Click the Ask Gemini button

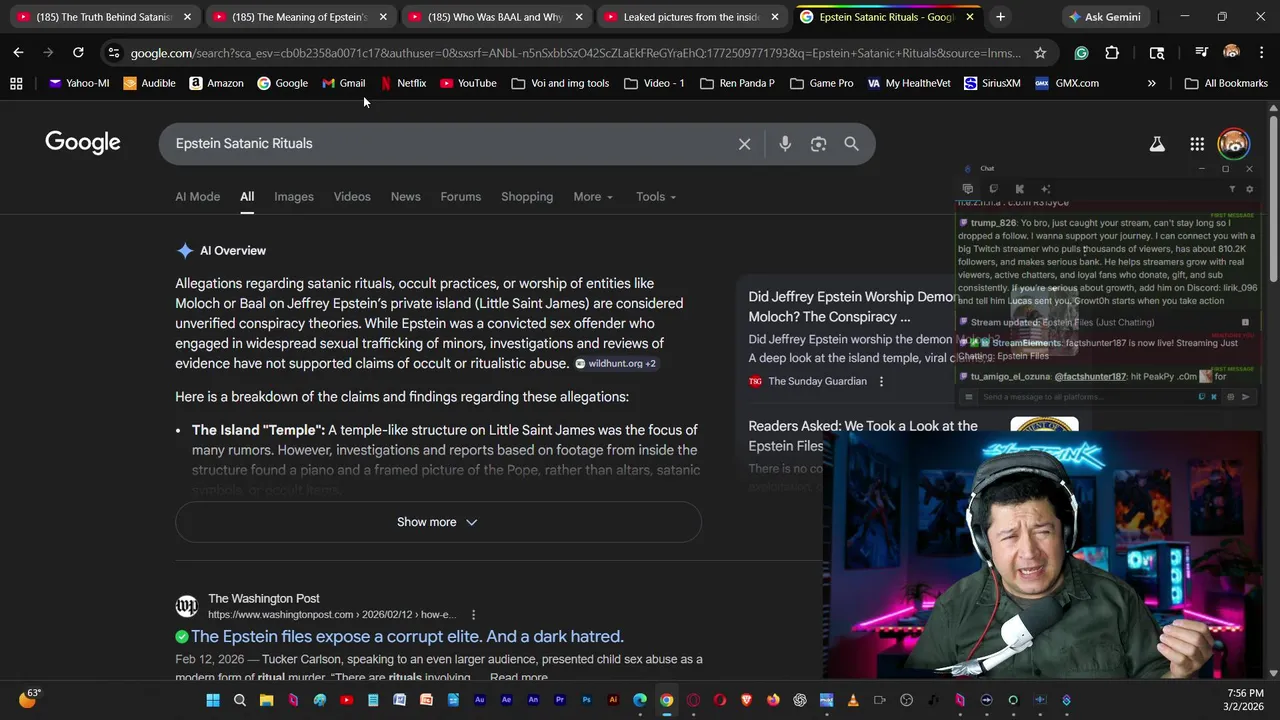click(1105, 17)
